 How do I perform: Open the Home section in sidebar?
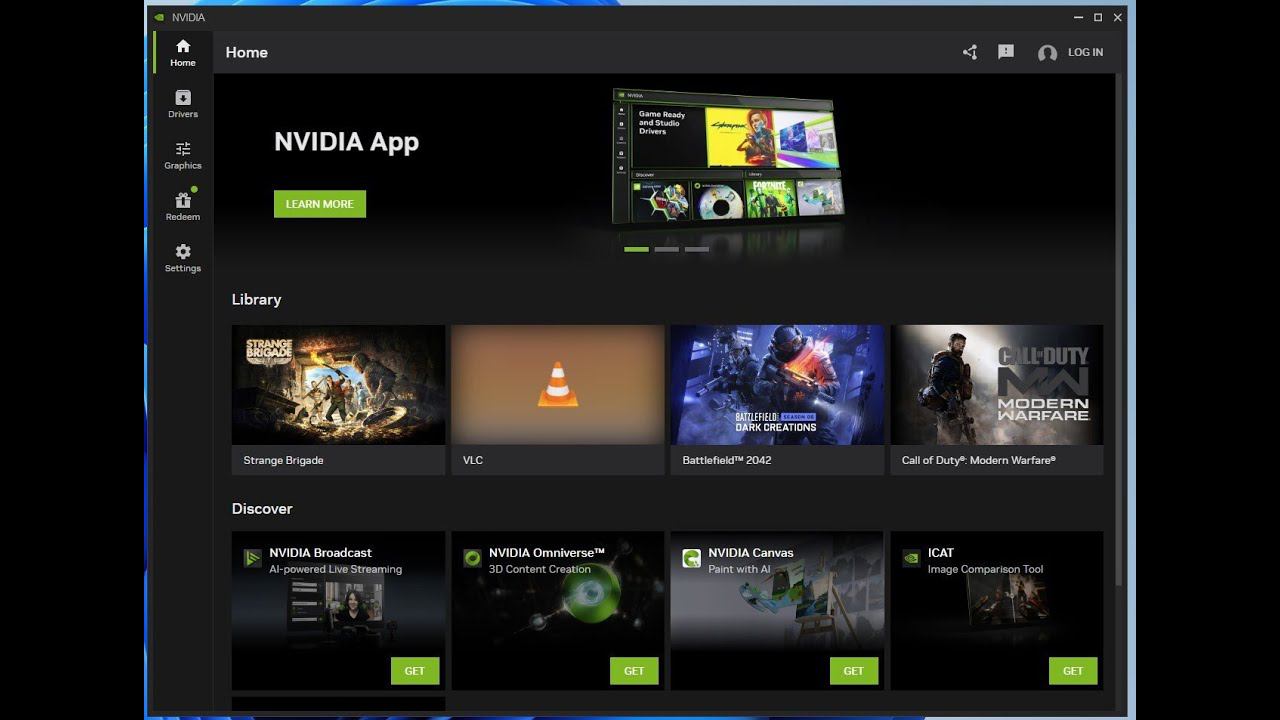click(x=183, y=53)
